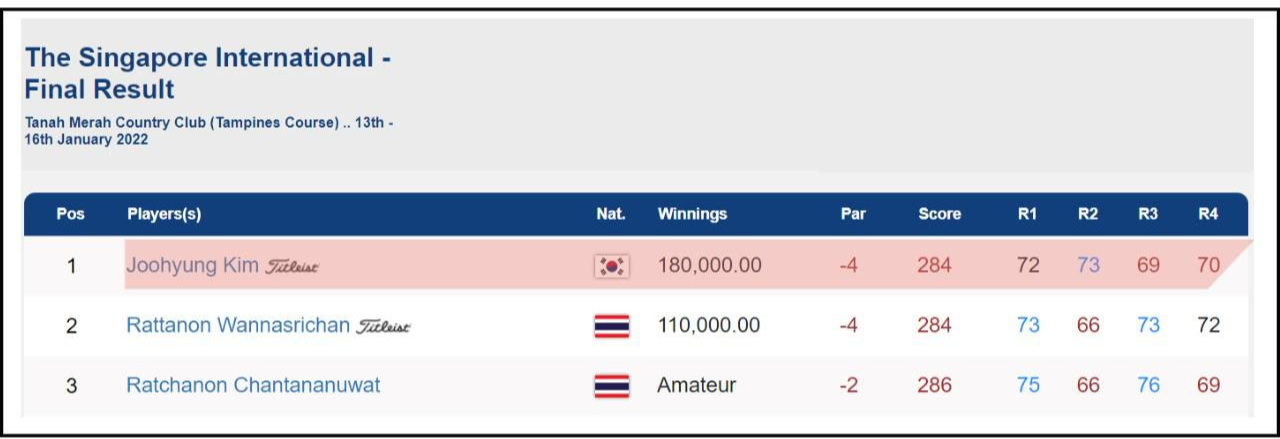
Task: Select the Pos column header
Action: (71, 214)
